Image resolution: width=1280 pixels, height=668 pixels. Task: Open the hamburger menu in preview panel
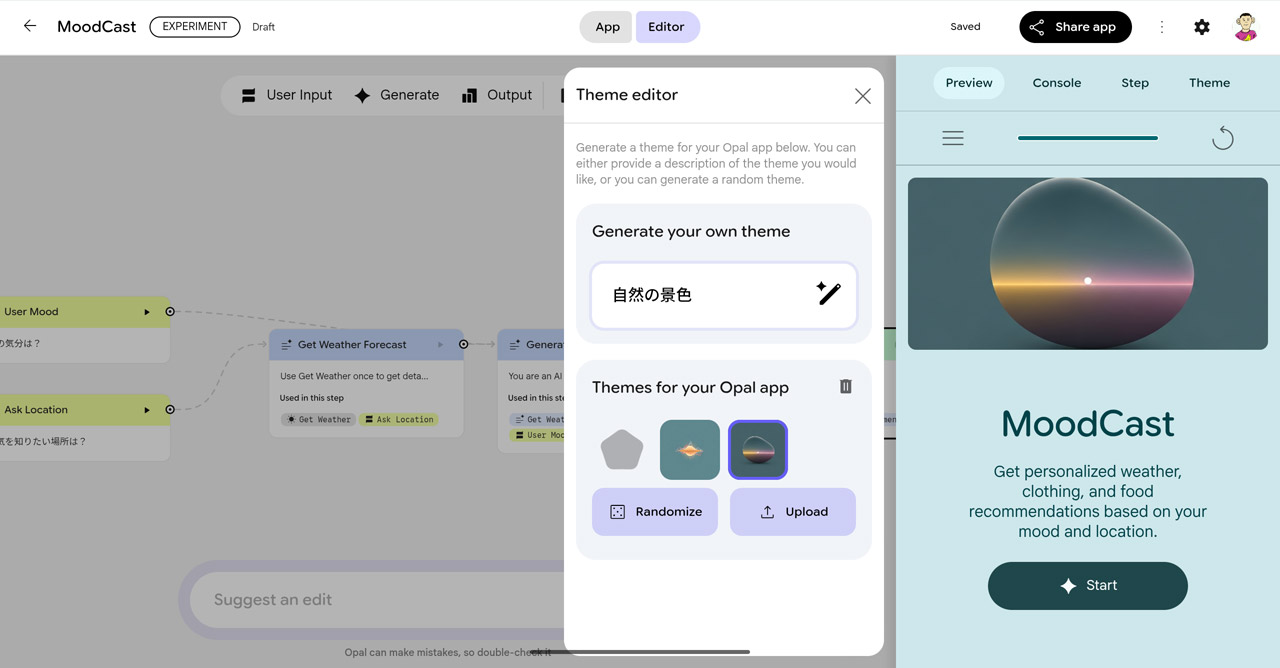point(952,138)
